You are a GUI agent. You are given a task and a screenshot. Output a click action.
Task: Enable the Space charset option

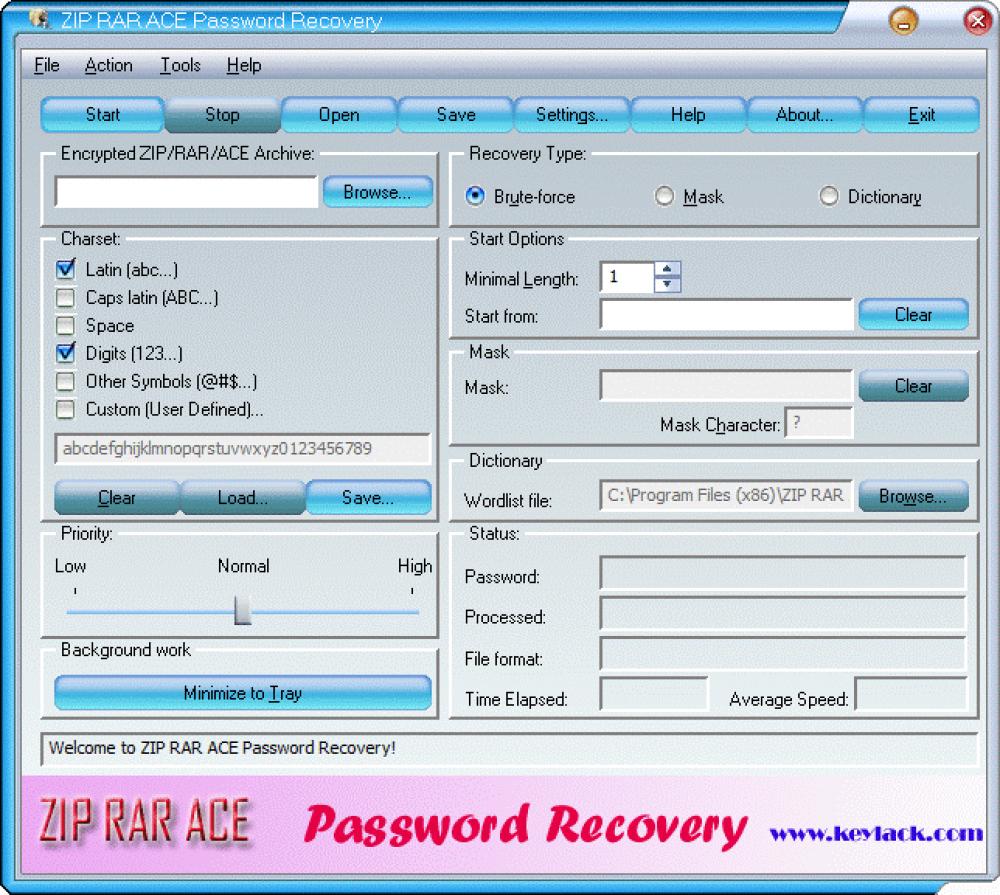pyautogui.click(x=65, y=325)
